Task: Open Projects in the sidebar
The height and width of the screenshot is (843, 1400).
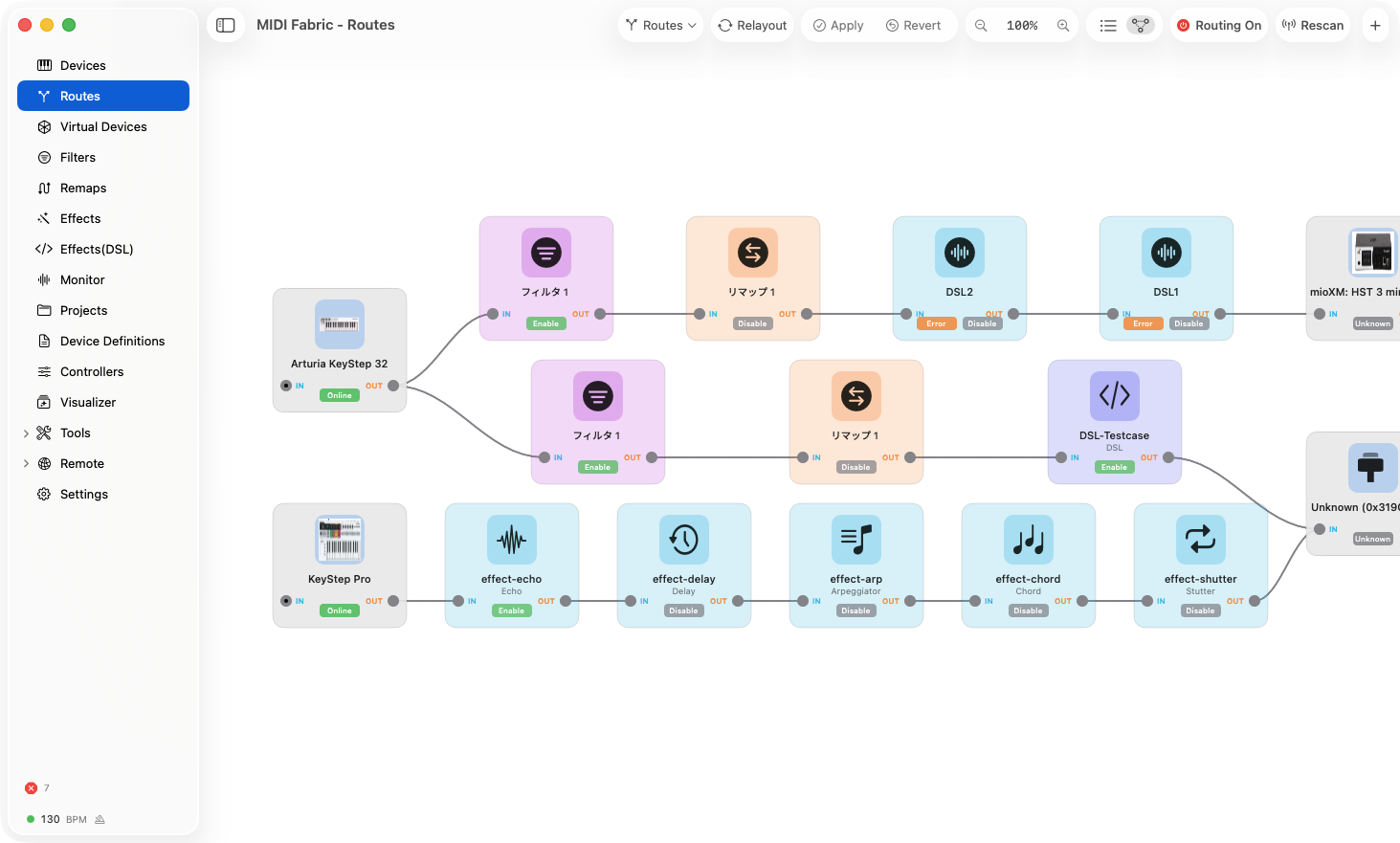Action: [x=103, y=311]
